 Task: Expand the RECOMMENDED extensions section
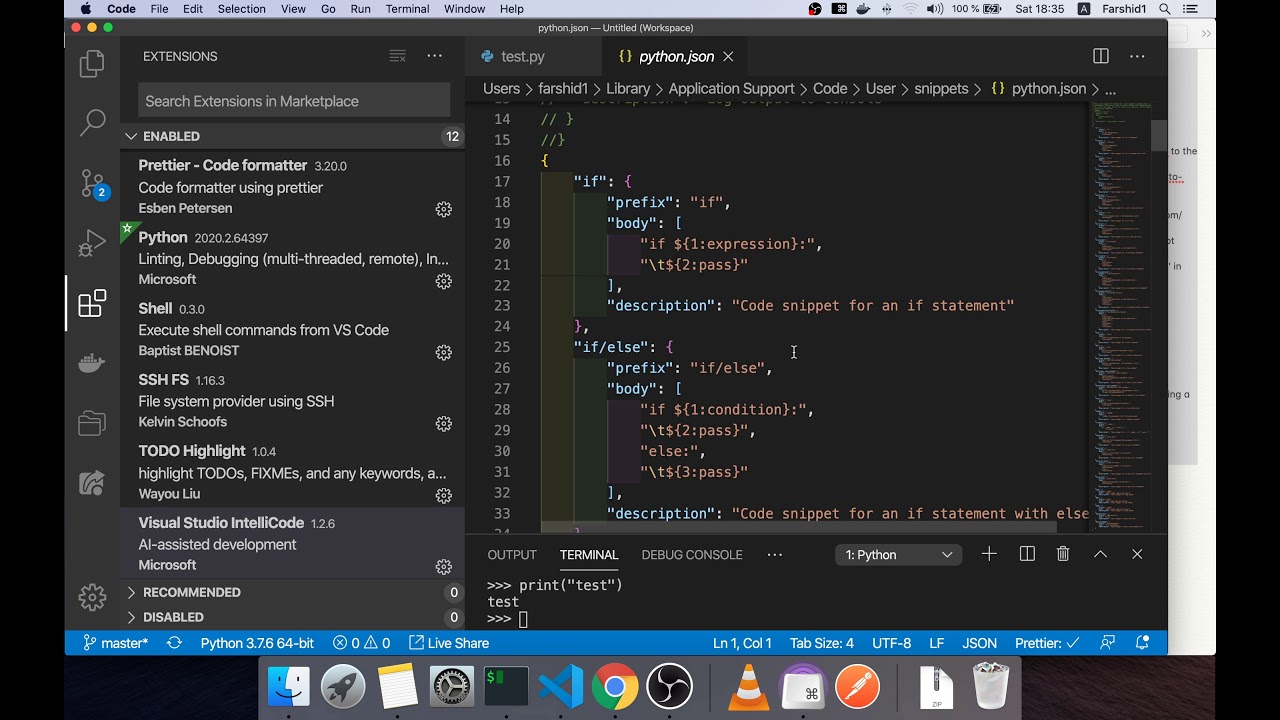point(292,592)
